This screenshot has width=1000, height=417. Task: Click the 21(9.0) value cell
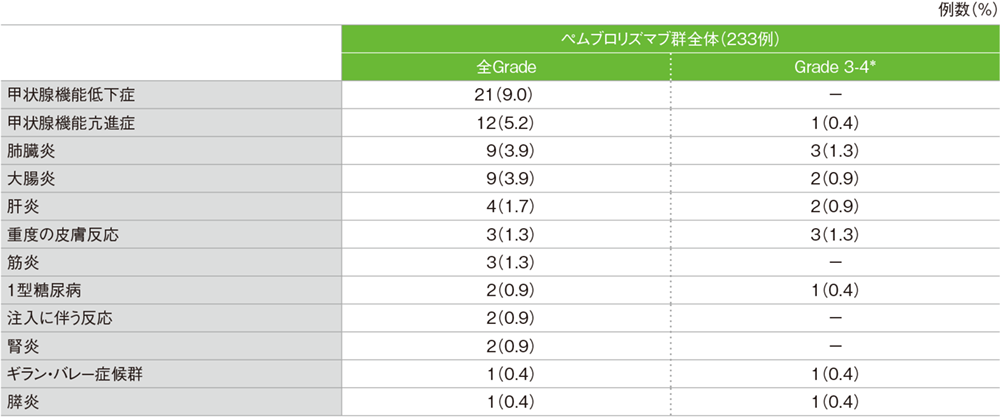[505, 95]
